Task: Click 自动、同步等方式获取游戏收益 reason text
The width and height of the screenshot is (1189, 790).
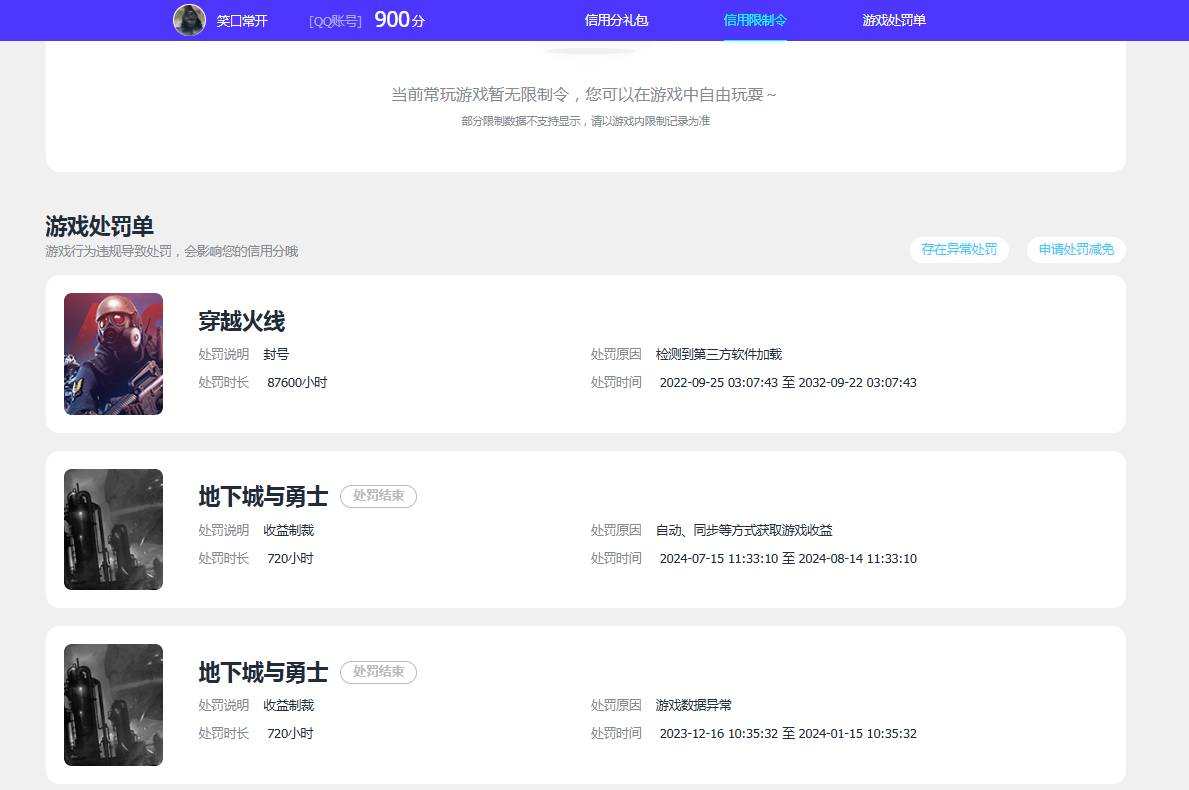Action: [x=744, y=530]
